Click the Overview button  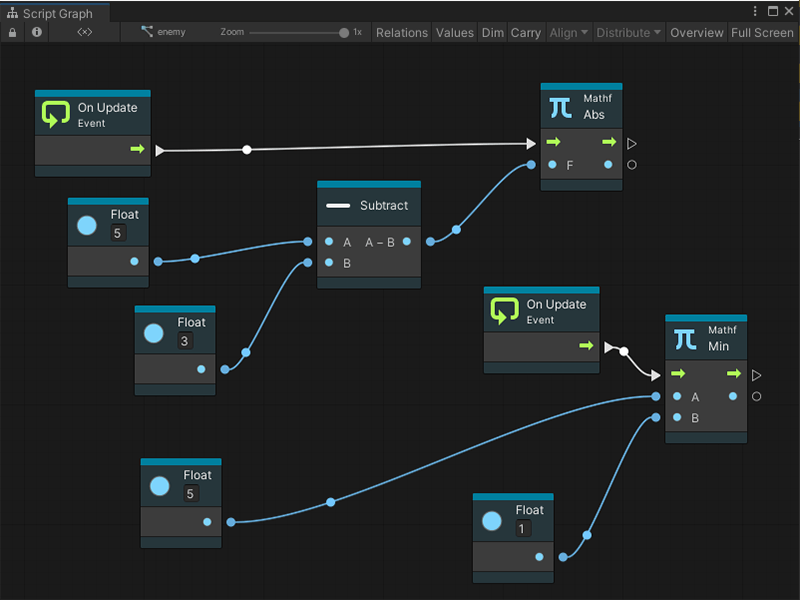tap(696, 32)
